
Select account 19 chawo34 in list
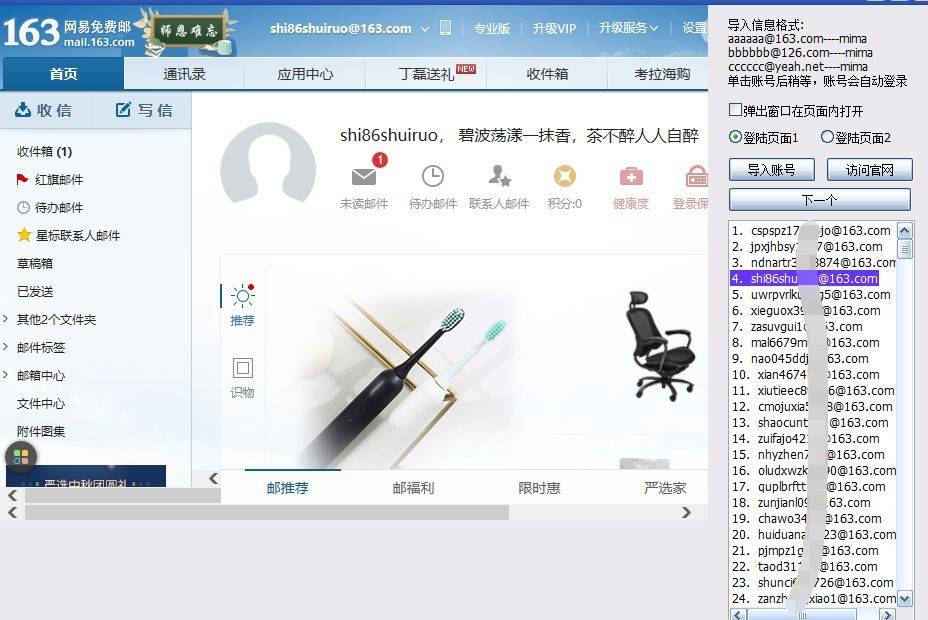(807, 518)
